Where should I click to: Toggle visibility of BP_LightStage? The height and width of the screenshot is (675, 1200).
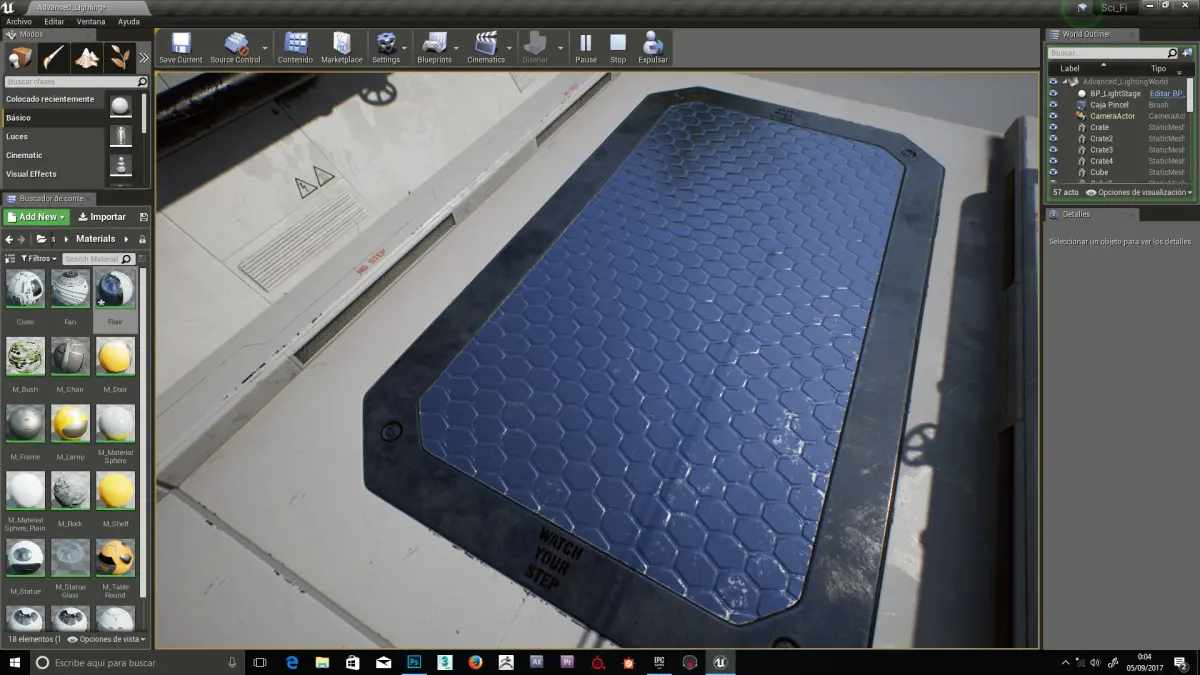coord(1053,93)
